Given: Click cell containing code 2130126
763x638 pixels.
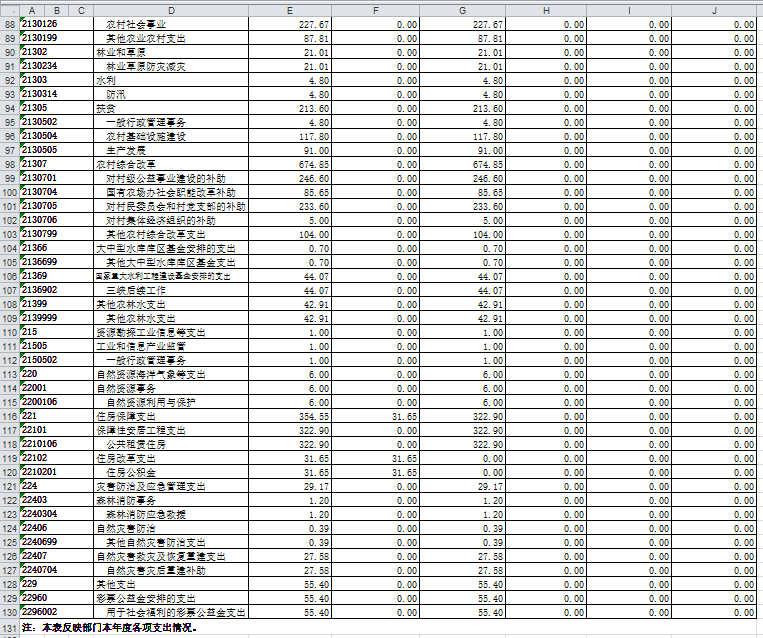Looking at the screenshot, I should coord(40,24).
